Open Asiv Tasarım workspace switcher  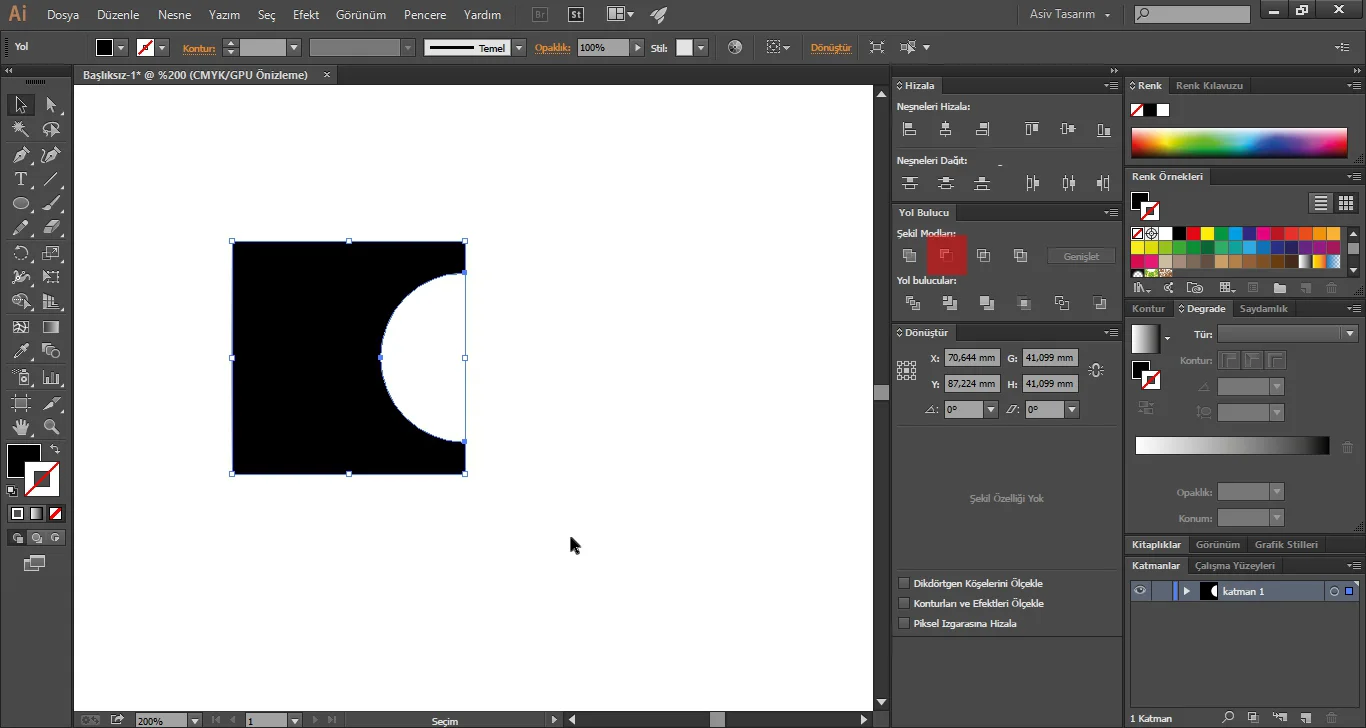point(1070,15)
